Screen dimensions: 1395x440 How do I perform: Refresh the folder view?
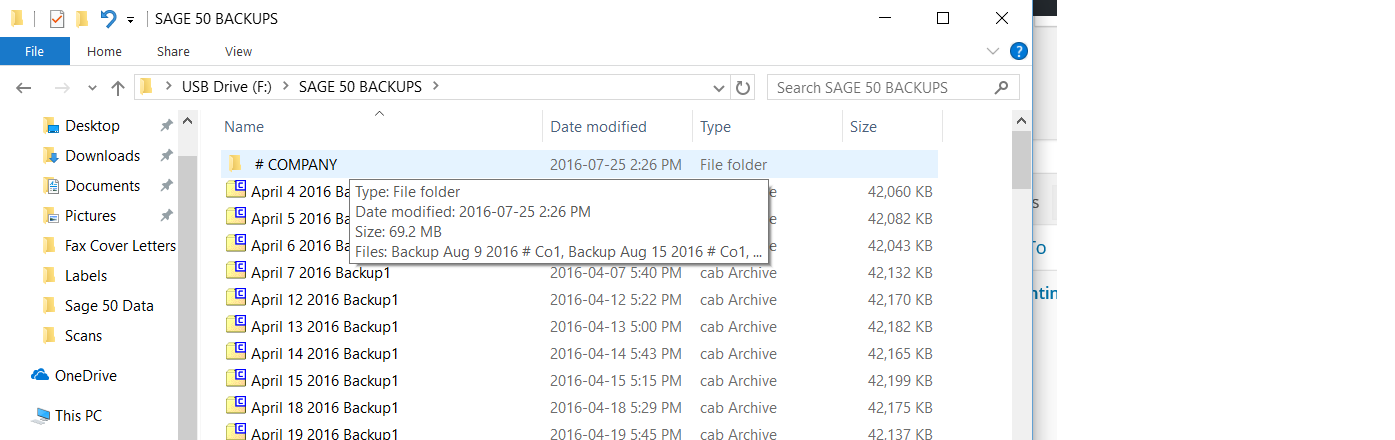click(x=742, y=88)
